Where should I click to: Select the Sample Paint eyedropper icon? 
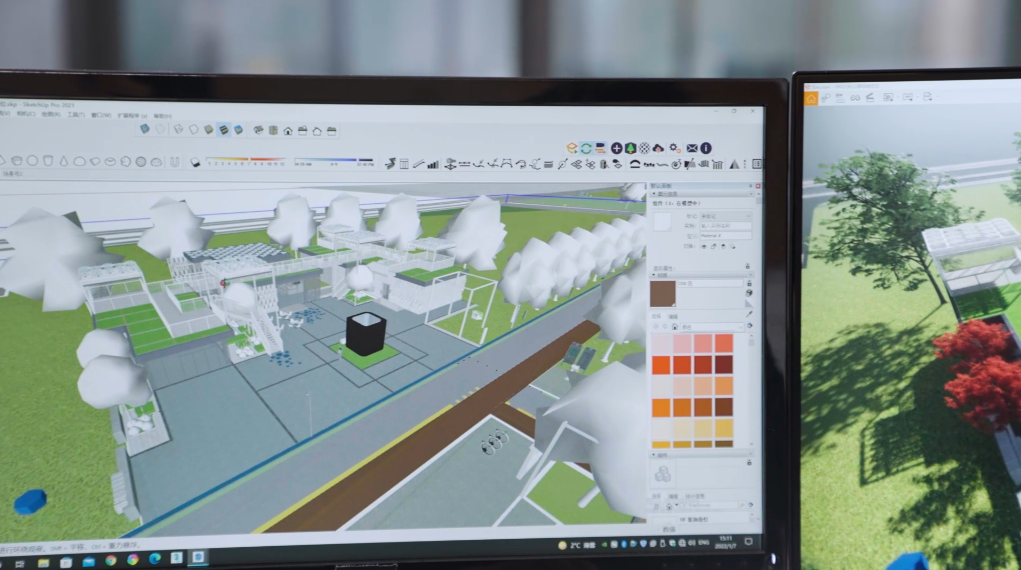click(x=749, y=314)
